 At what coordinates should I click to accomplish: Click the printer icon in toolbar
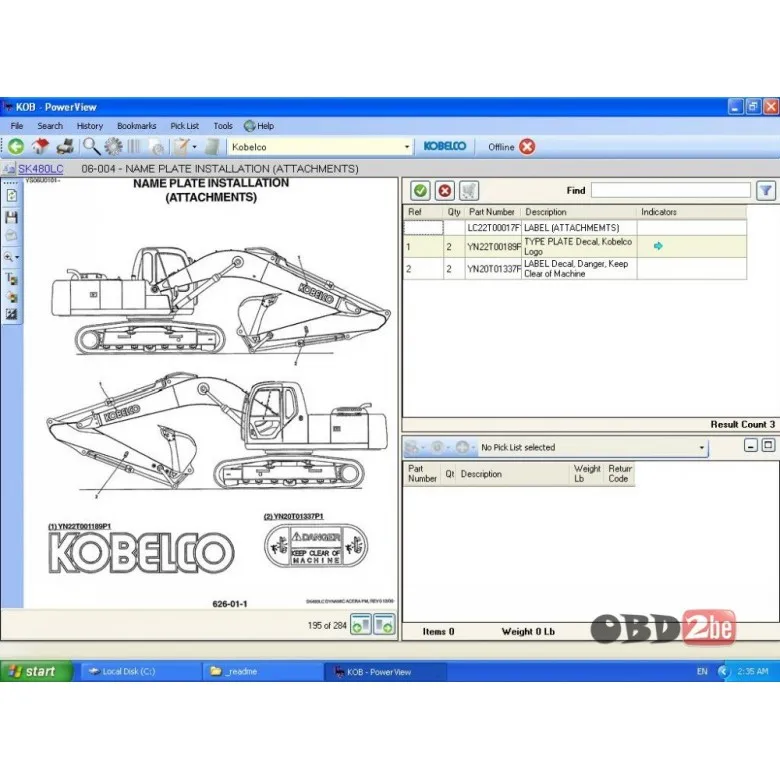click(65, 147)
